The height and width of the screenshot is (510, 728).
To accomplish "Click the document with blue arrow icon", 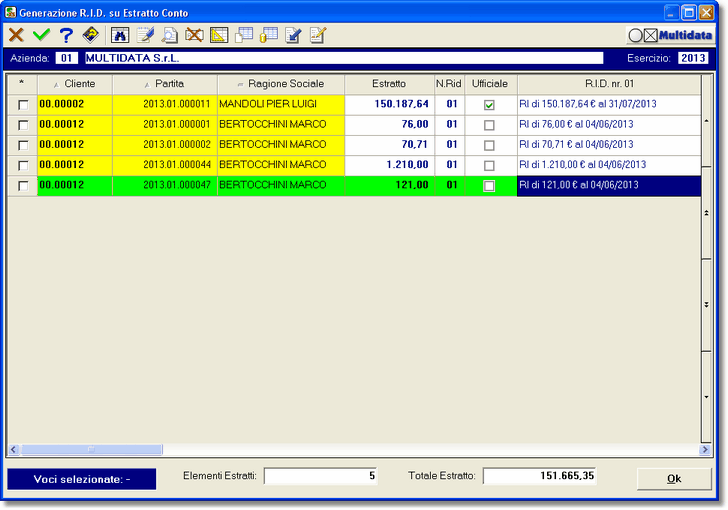I will (293, 35).
